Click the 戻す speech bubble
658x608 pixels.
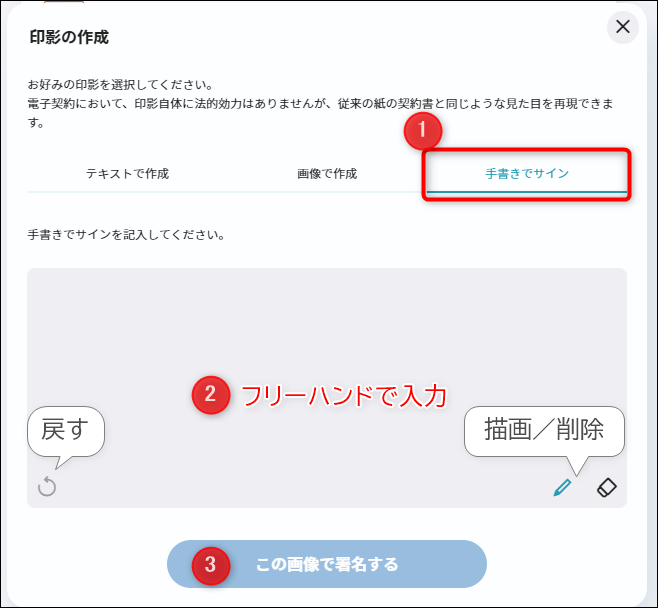pos(66,432)
